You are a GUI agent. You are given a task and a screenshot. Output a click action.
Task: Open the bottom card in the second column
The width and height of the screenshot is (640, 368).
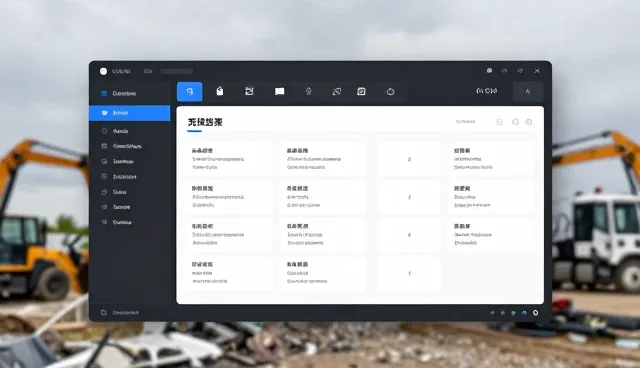323,273
